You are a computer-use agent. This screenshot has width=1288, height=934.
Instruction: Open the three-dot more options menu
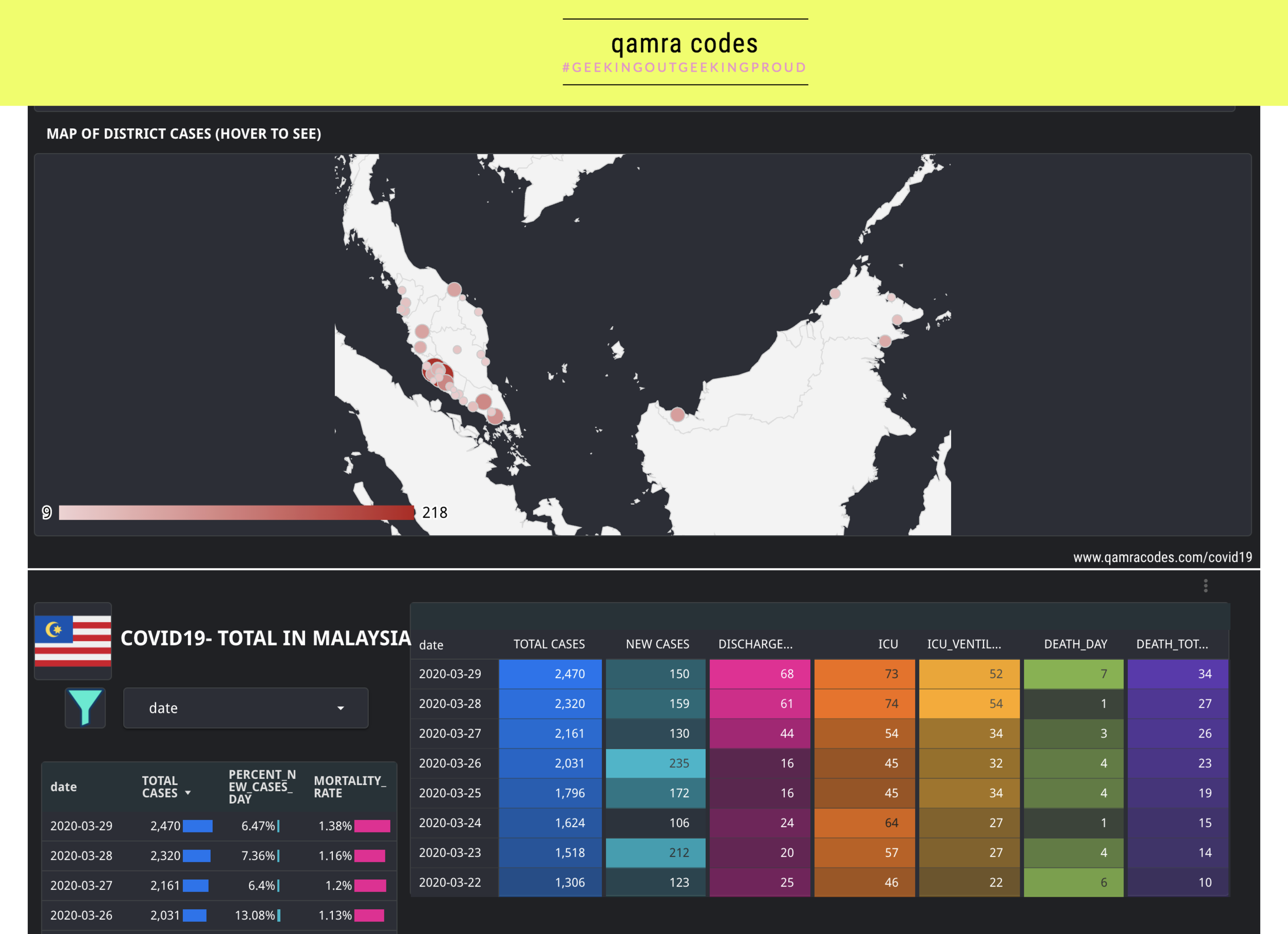(1205, 585)
